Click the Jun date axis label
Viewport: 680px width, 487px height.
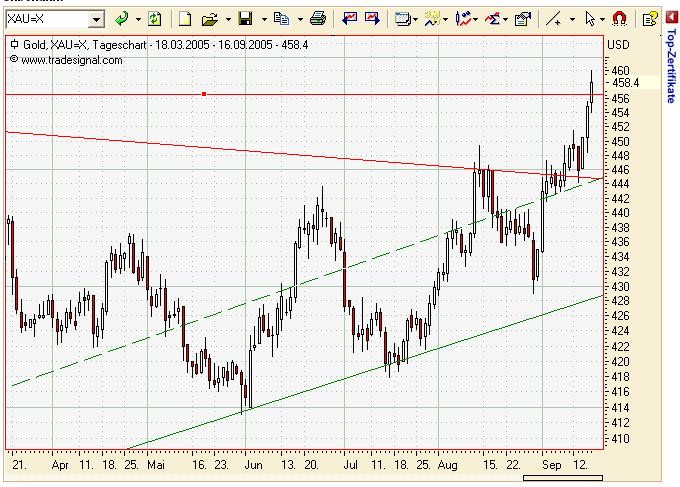click(x=254, y=465)
